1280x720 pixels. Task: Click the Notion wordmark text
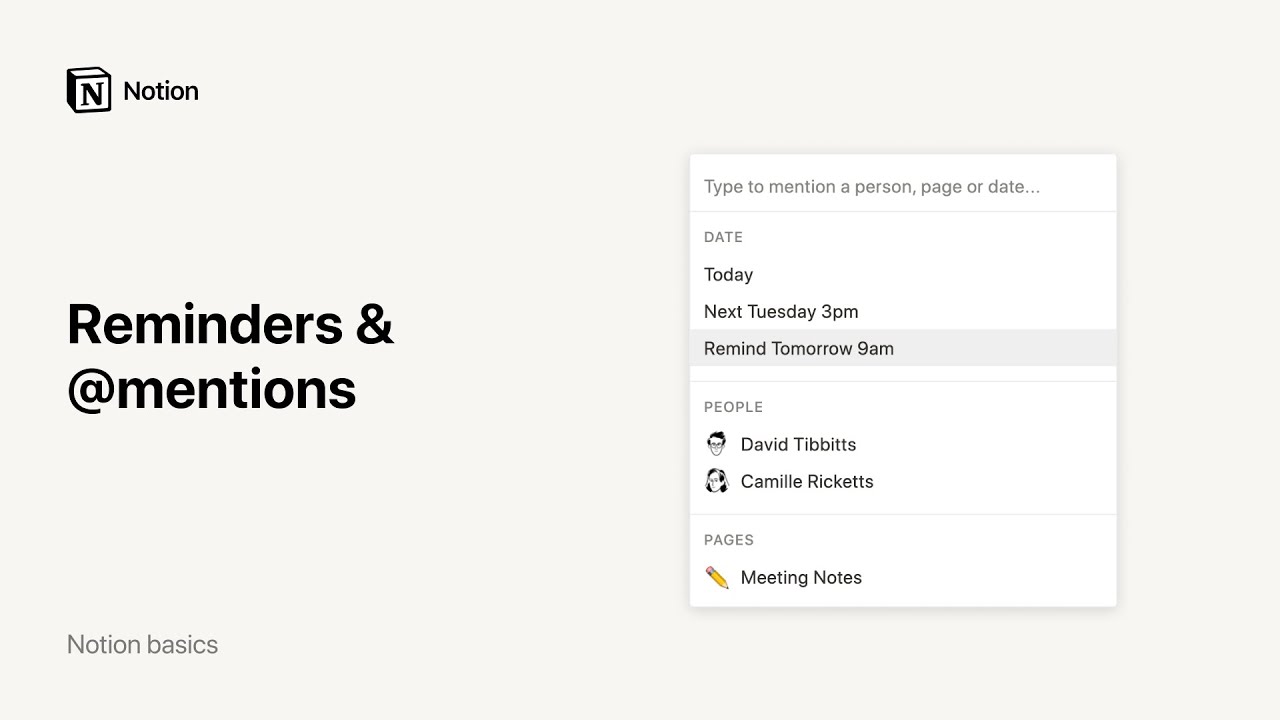point(161,91)
